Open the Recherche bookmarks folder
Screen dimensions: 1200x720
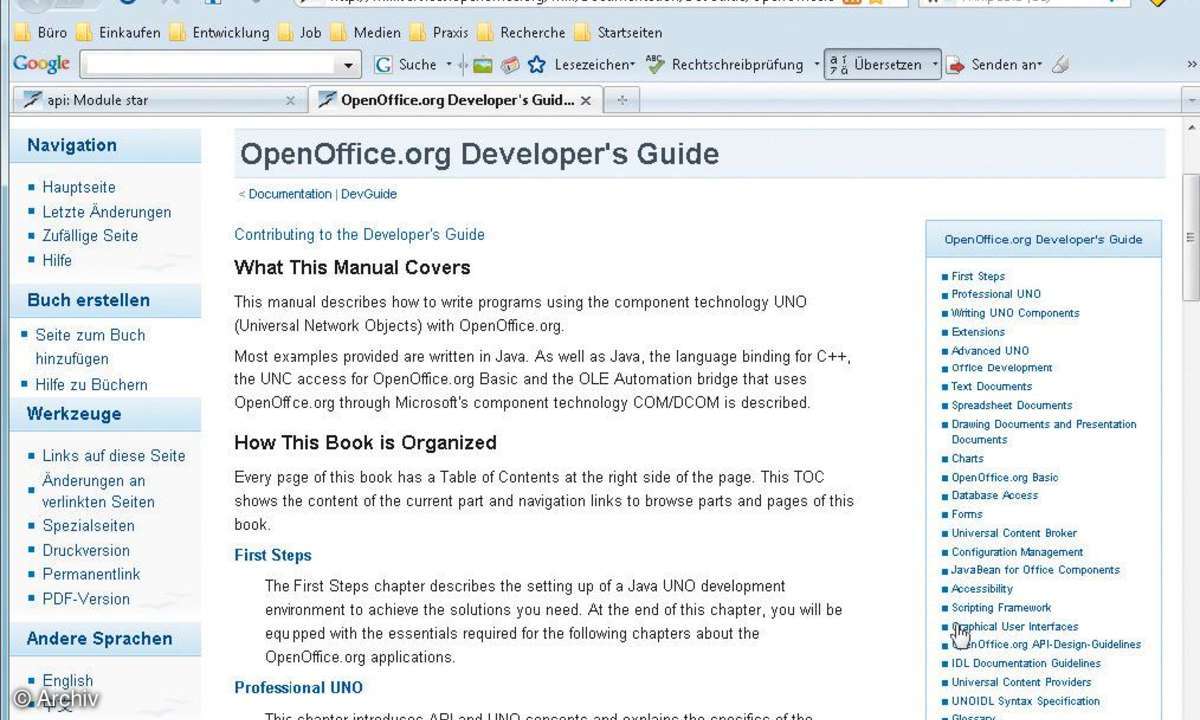pyautogui.click(x=521, y=33)
